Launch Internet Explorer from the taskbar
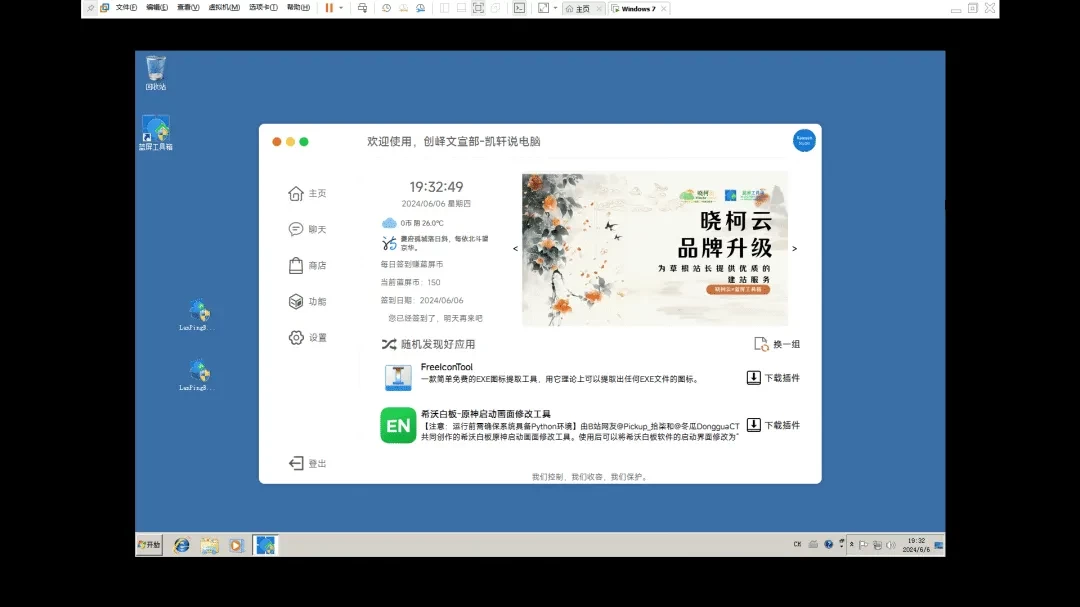The width and height of the screenshot is (1080, 607). pyautogui.click(x=182, y=545)
